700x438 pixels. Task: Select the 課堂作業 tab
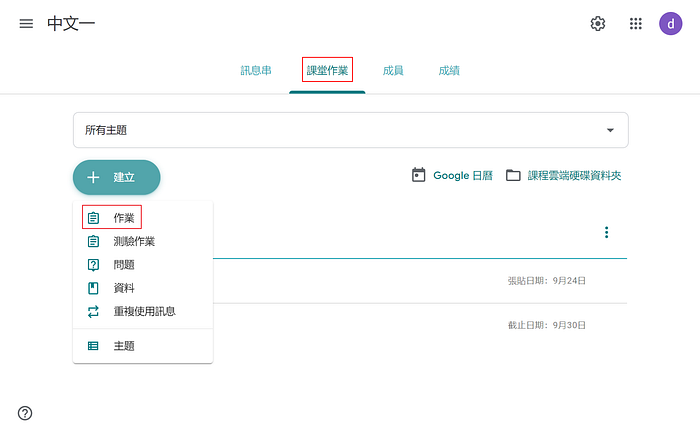click(x=327, y=71)
